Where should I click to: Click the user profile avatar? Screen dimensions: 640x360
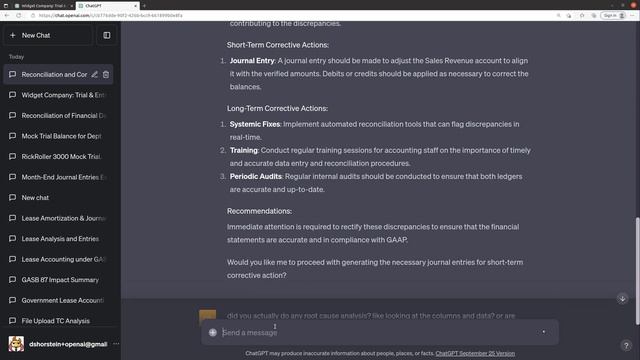point(16,344)
